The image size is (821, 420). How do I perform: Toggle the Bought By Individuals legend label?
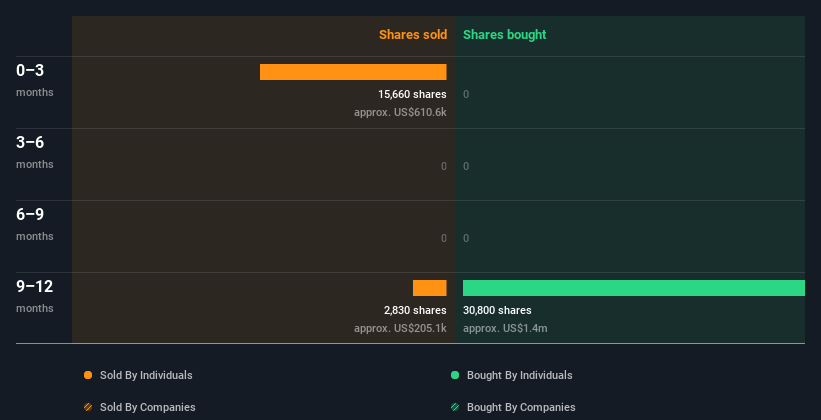tap(519, 375)
